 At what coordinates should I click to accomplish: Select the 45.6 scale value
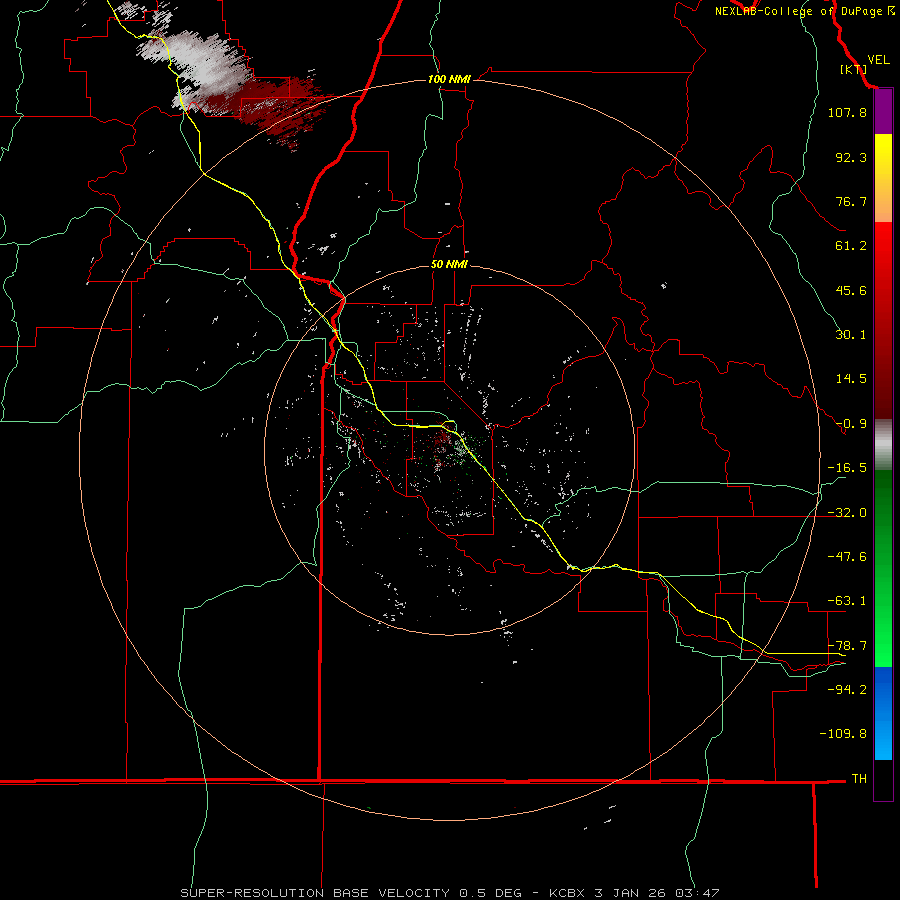click(x=851, y=290)
